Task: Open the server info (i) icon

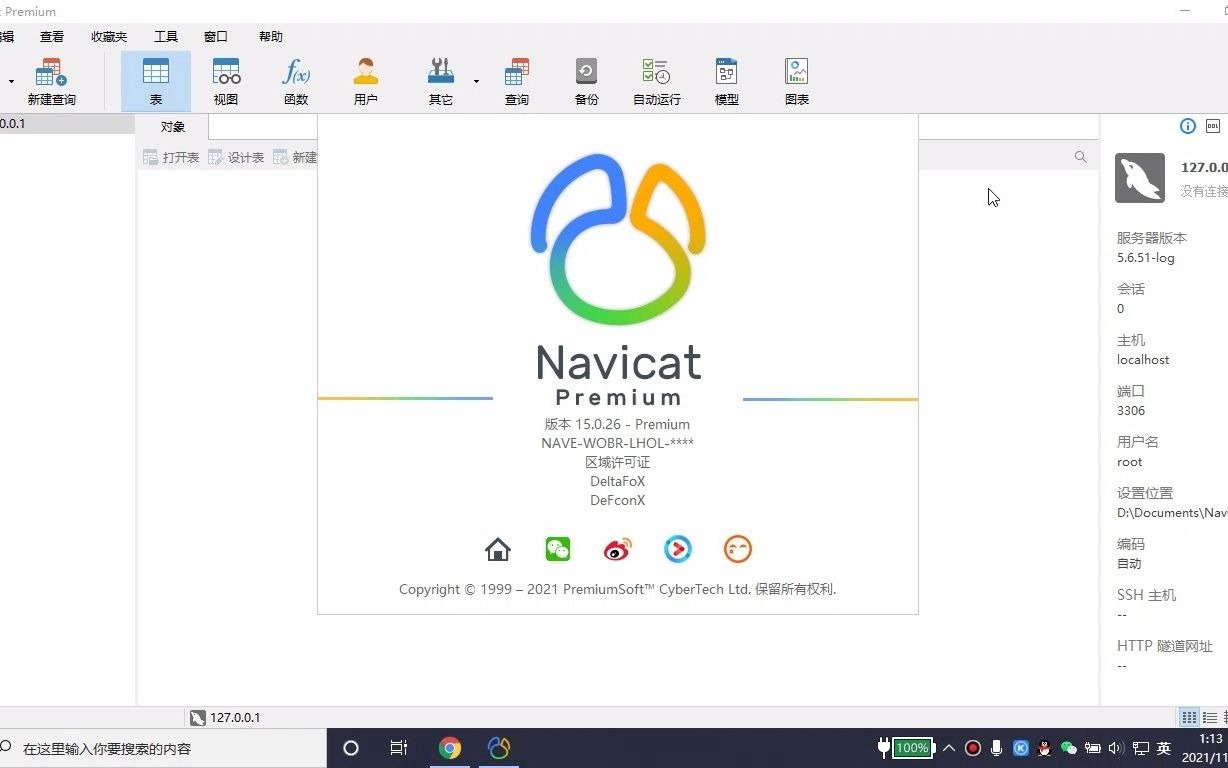Action: point(1187,126)
